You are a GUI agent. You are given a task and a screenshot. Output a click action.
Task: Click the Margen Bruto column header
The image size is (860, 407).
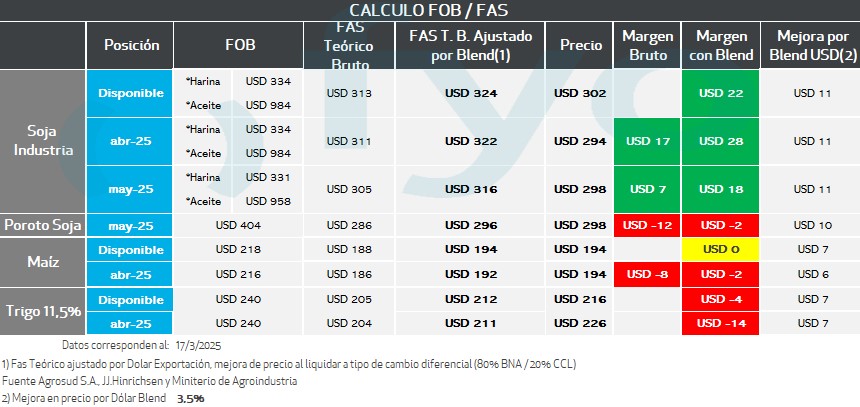point(647,45)
